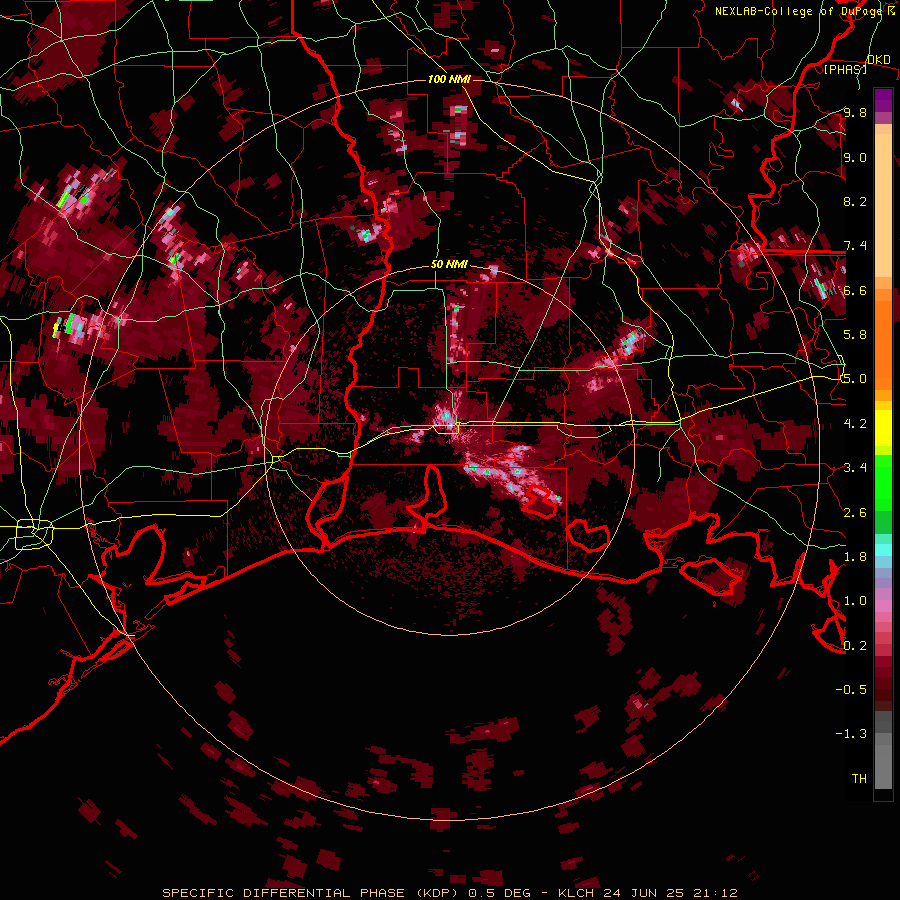The image size is (900, 900).
Task: Click the KLCH station identifier in the caption
Action: click(577, 893)
